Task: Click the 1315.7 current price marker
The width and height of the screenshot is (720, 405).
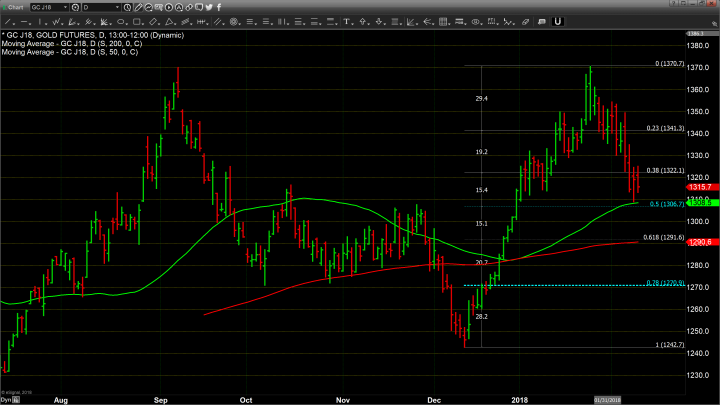Action: pos(699,187)
